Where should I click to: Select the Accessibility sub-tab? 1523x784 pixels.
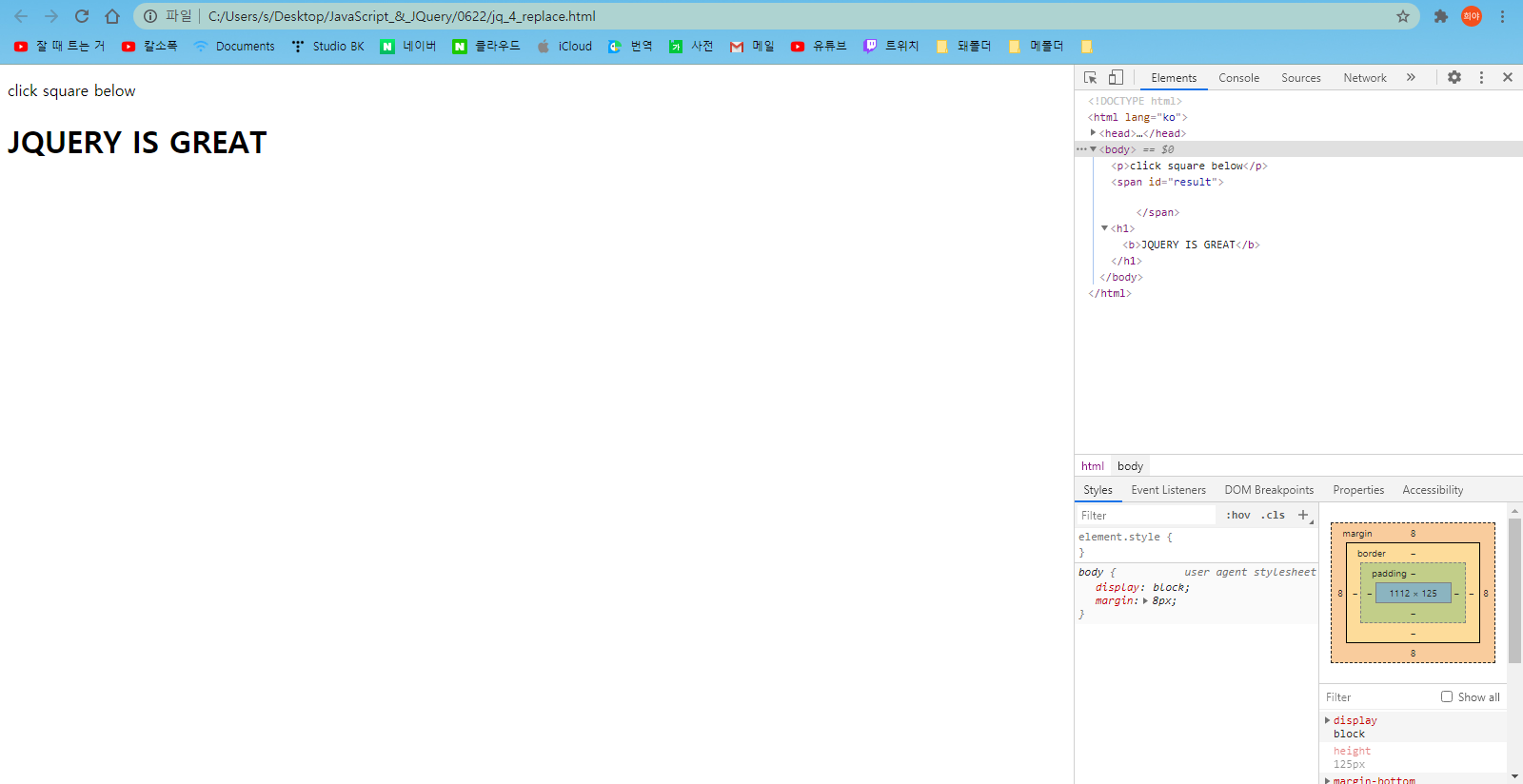(x=1433, y=490)
